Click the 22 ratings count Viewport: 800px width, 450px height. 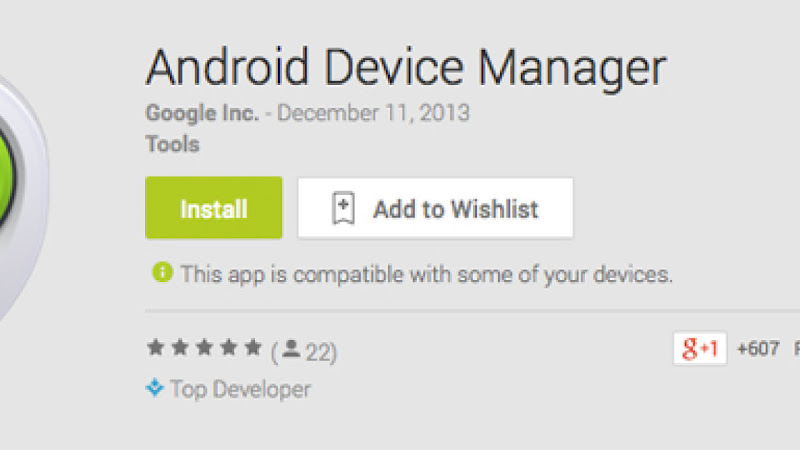point(318,352)
